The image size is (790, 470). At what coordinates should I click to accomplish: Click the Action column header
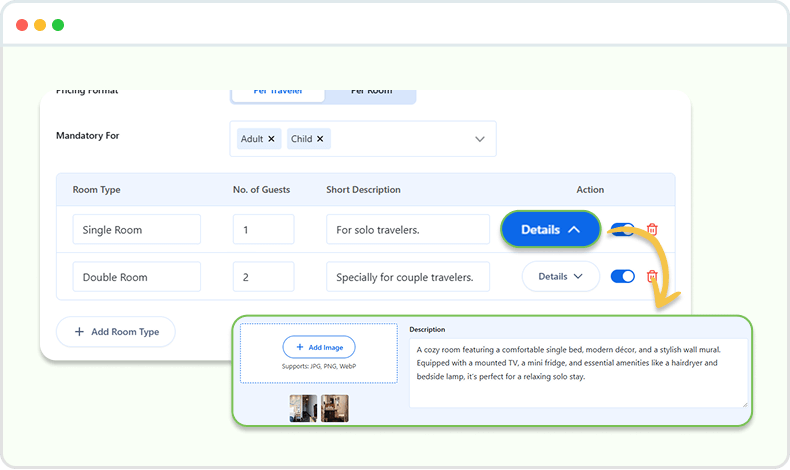(x=590, y=190)
